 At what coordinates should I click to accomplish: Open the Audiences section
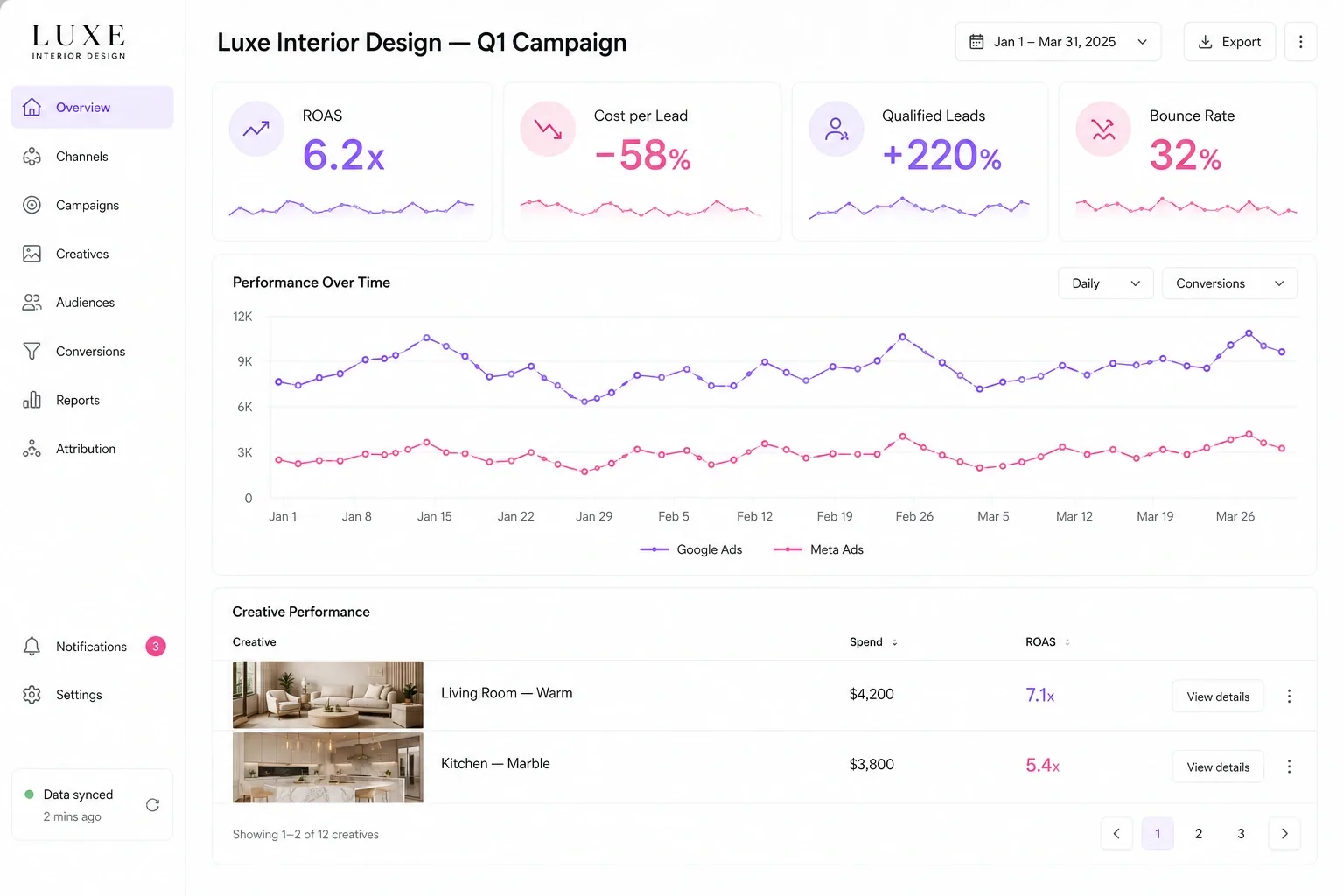pos(93,302)
